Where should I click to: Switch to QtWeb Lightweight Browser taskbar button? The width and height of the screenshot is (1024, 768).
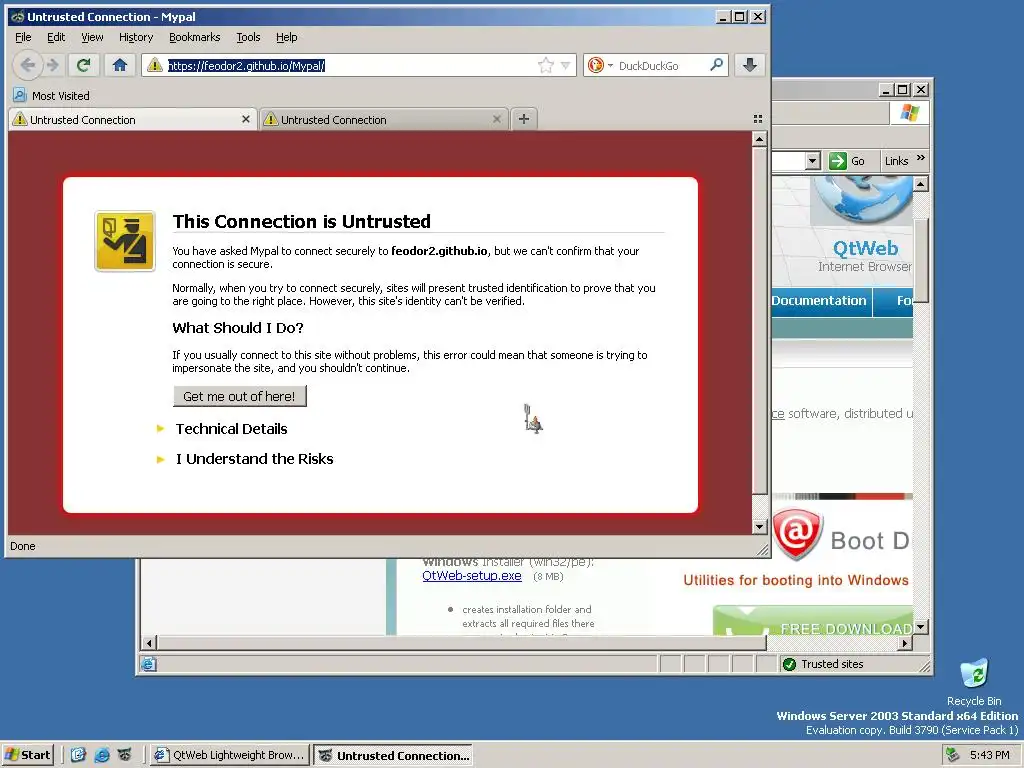[x=229, y=755]
